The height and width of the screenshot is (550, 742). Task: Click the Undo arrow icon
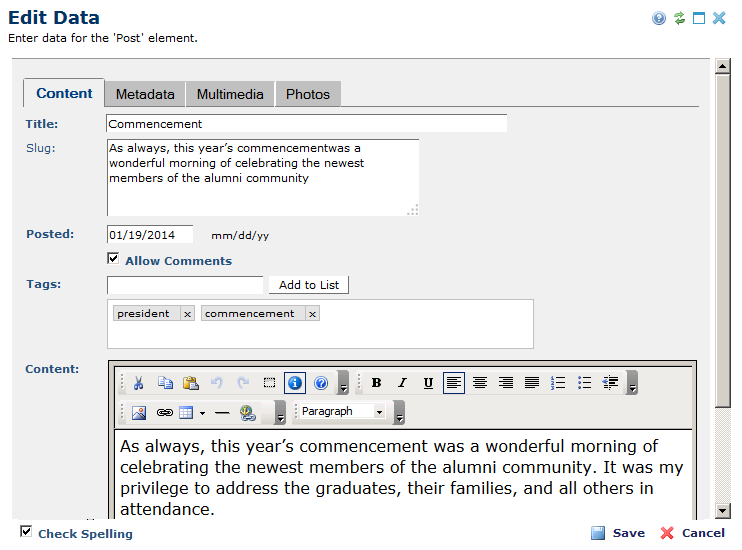pos(217,383)
